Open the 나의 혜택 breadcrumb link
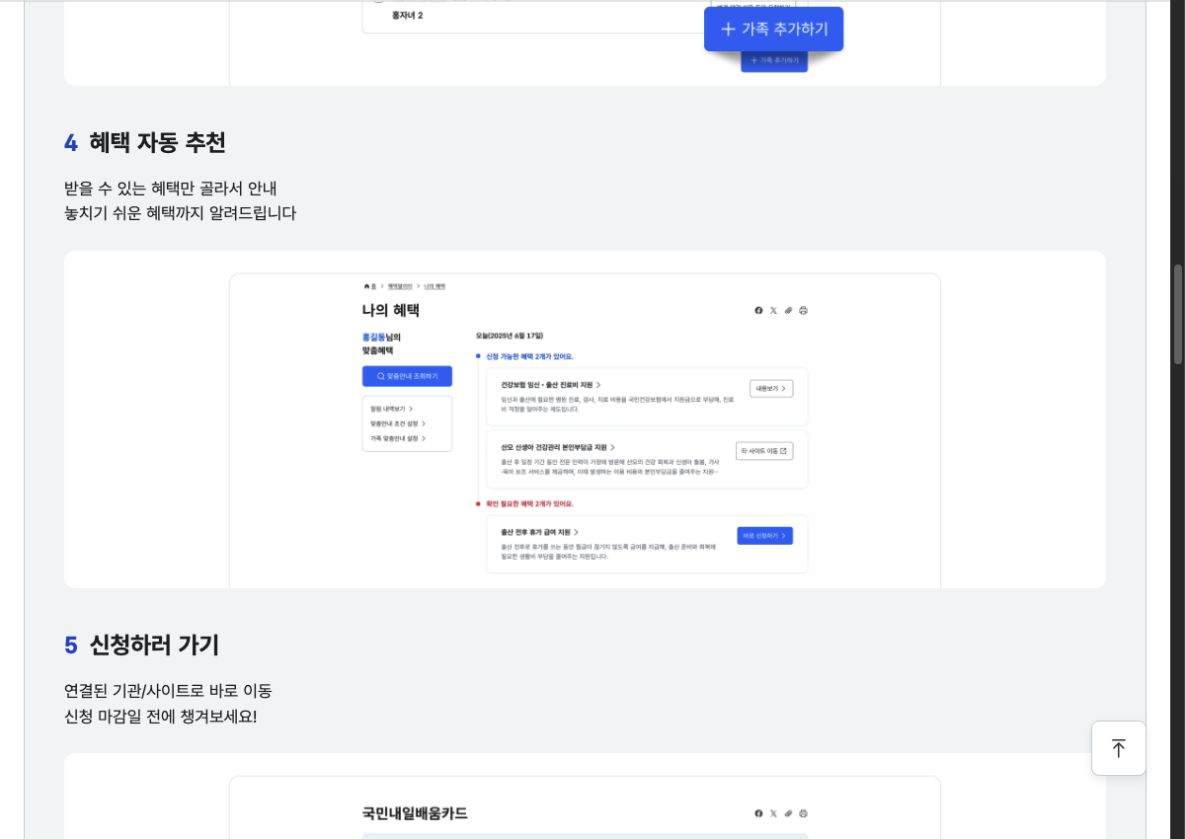This screenshot has height=839, width=1185. pos(435,286)
